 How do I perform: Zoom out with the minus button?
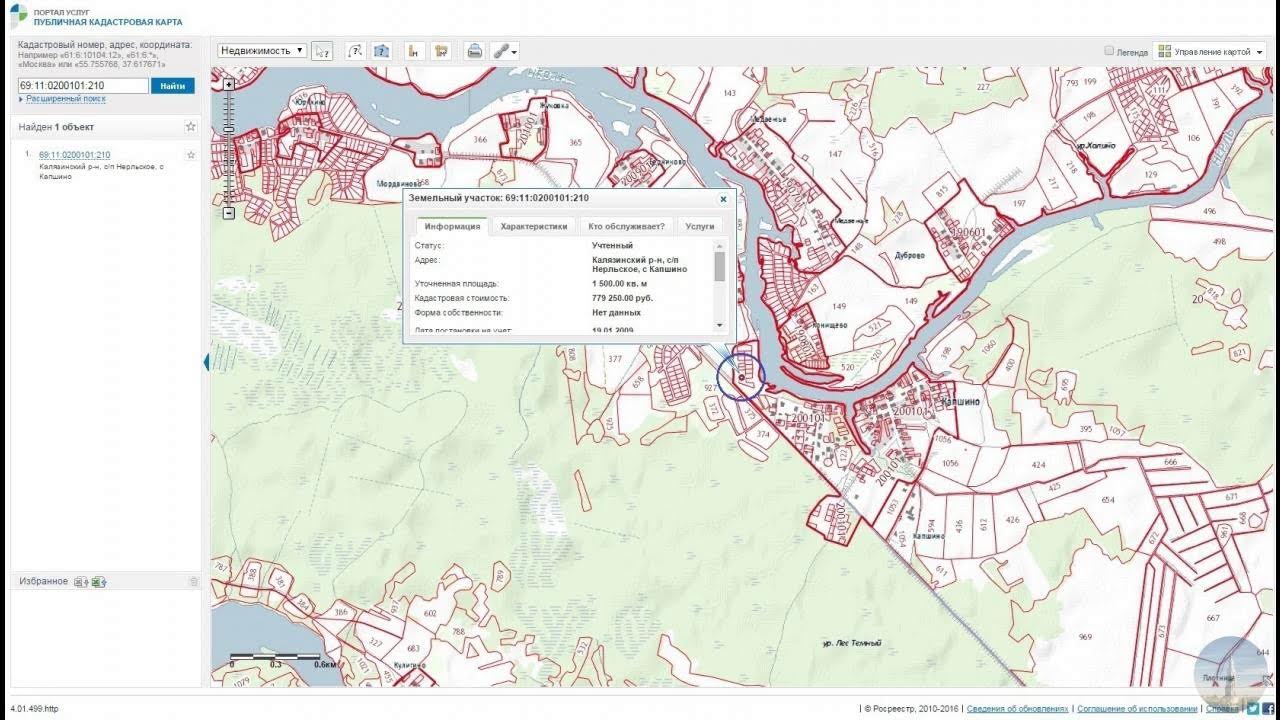[229, 213]
